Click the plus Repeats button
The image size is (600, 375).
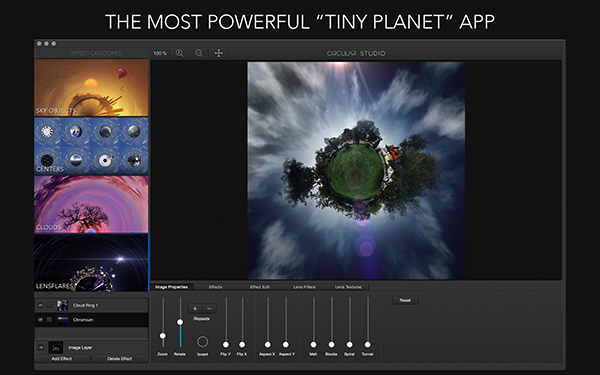tap(195, 308)
